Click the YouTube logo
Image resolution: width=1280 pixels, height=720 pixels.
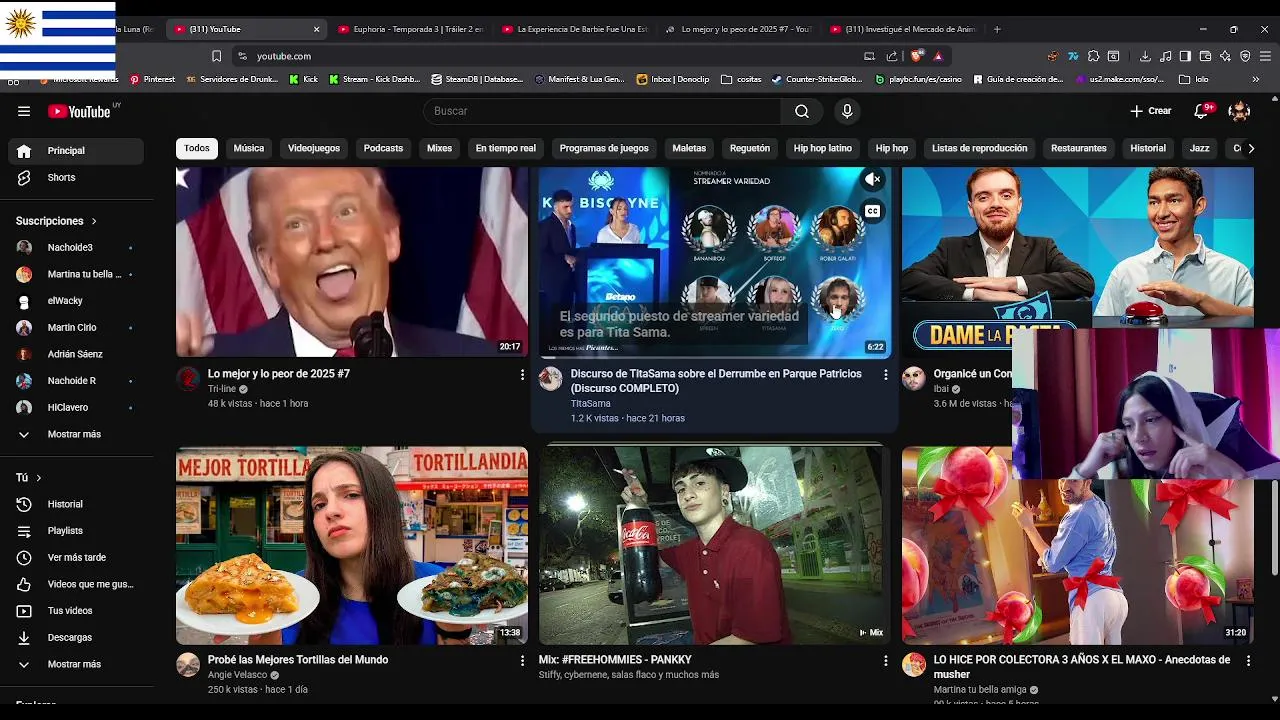click(79, 111)
